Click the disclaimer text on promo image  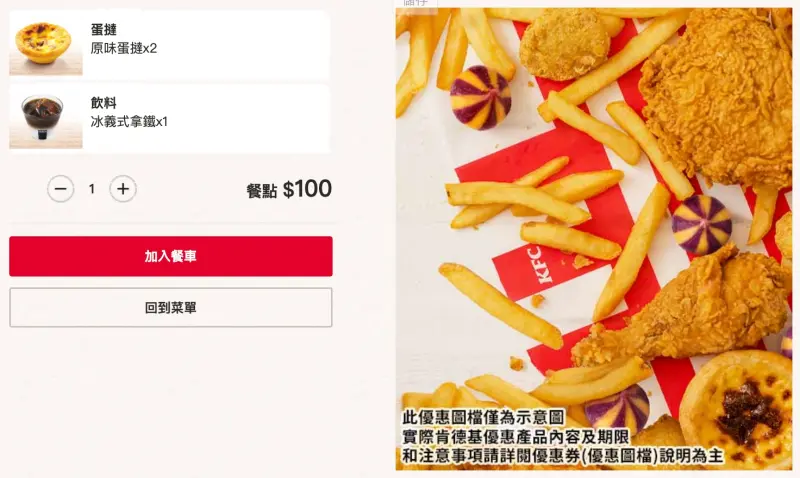(563, 437)
